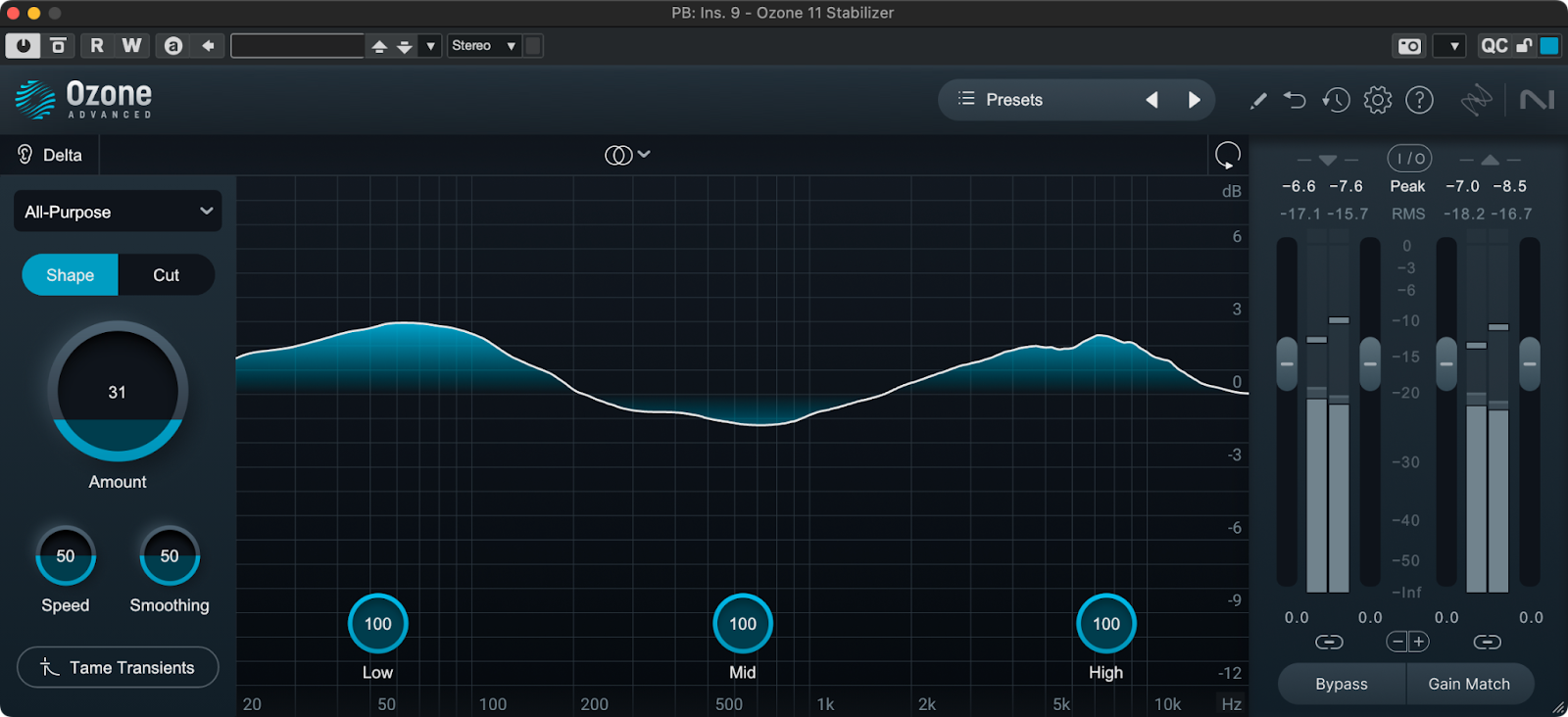Open Ozone settings gear
Image resolution: width=1568 pixels, height=717 pixels.
coord(1378,100)
